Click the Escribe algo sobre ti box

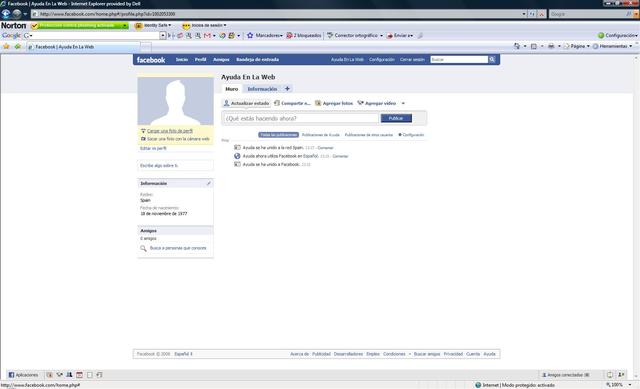pyautogui.click(x=176, y=166)
